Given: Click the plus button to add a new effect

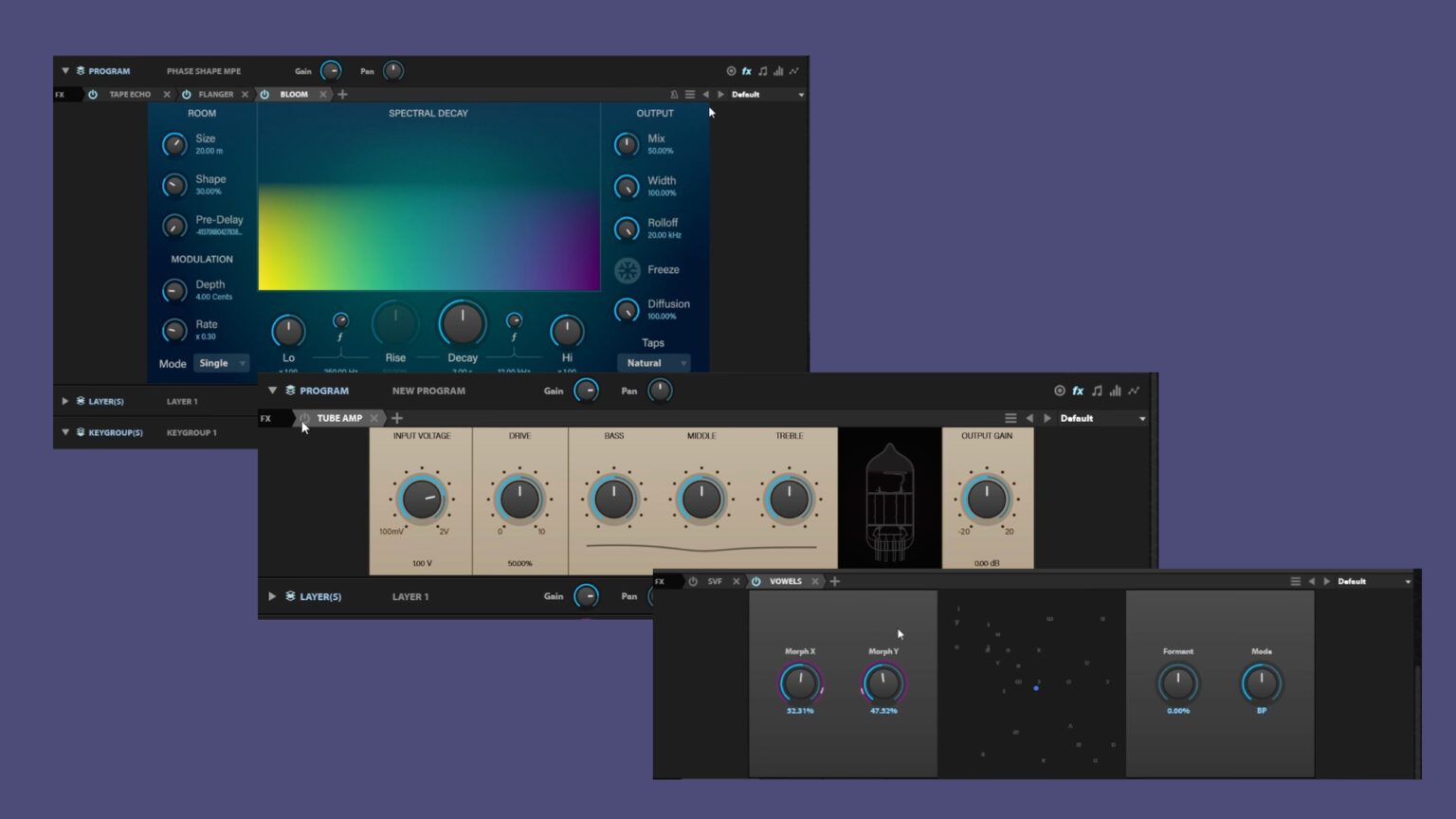Looking at the screenshot, I should pyautogui.click(x=342, y=94).
